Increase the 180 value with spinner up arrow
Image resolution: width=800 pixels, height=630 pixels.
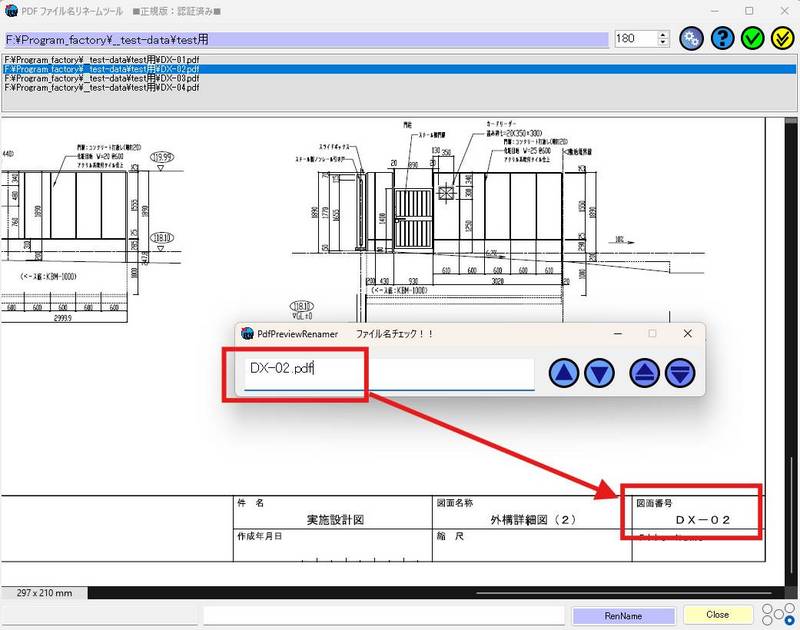pyautogui.click(x=663, y=34)
